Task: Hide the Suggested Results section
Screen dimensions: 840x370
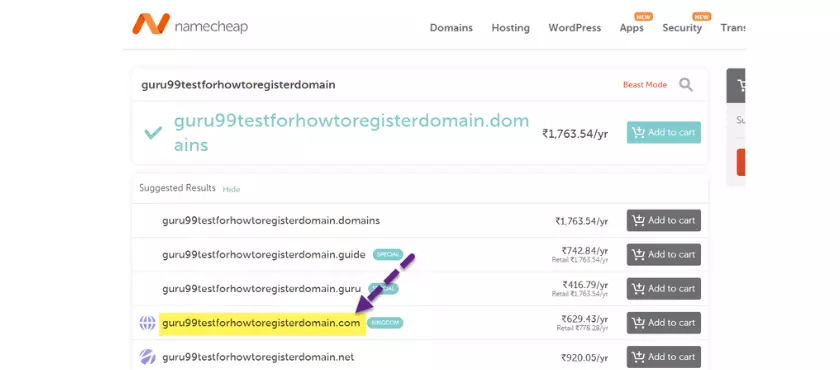Action: (231, 189)
